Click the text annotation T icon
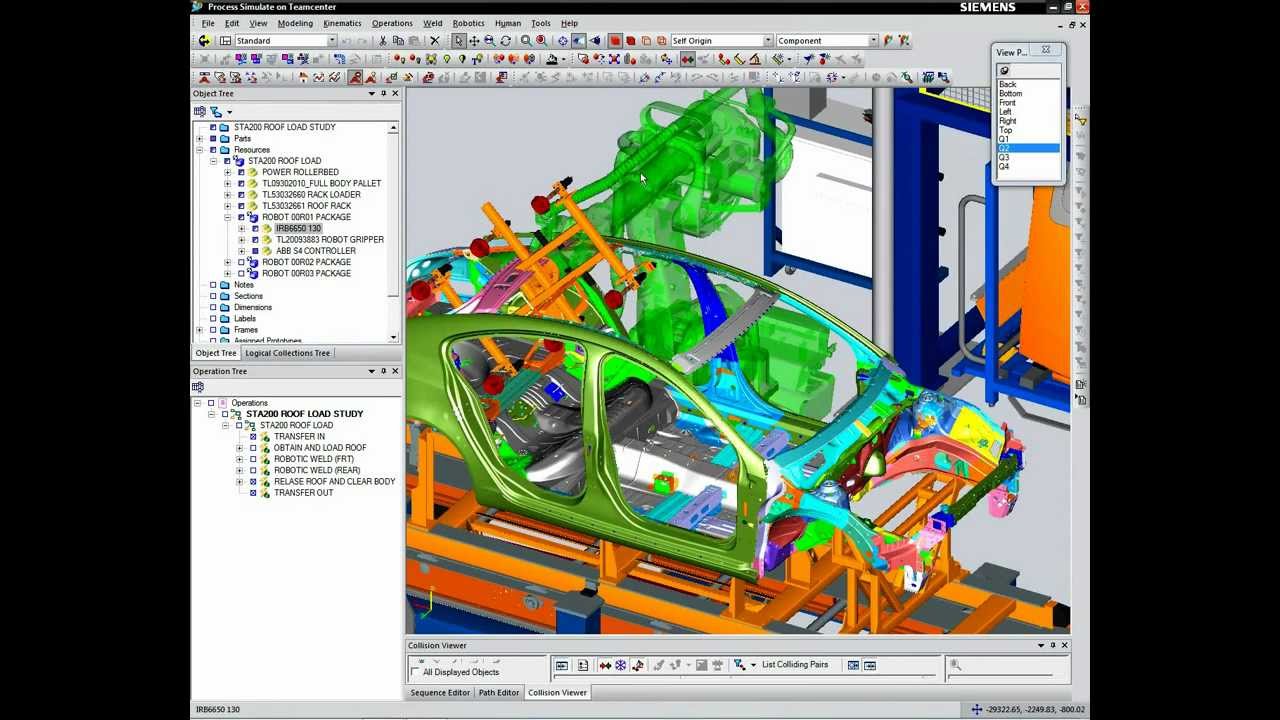This screenshot has width=1280, height=720. click(x=478, y=60)
